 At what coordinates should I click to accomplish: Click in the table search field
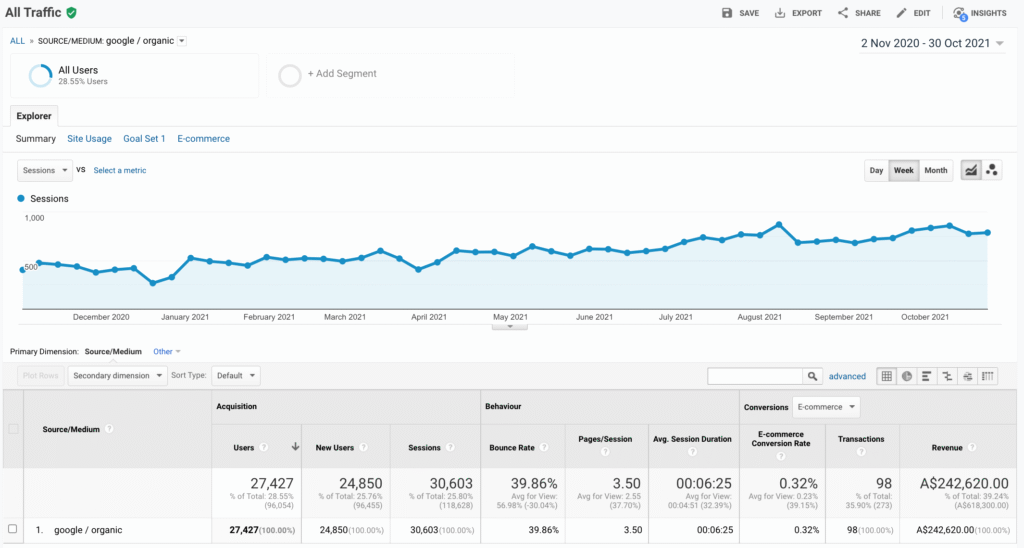[756, 376]
